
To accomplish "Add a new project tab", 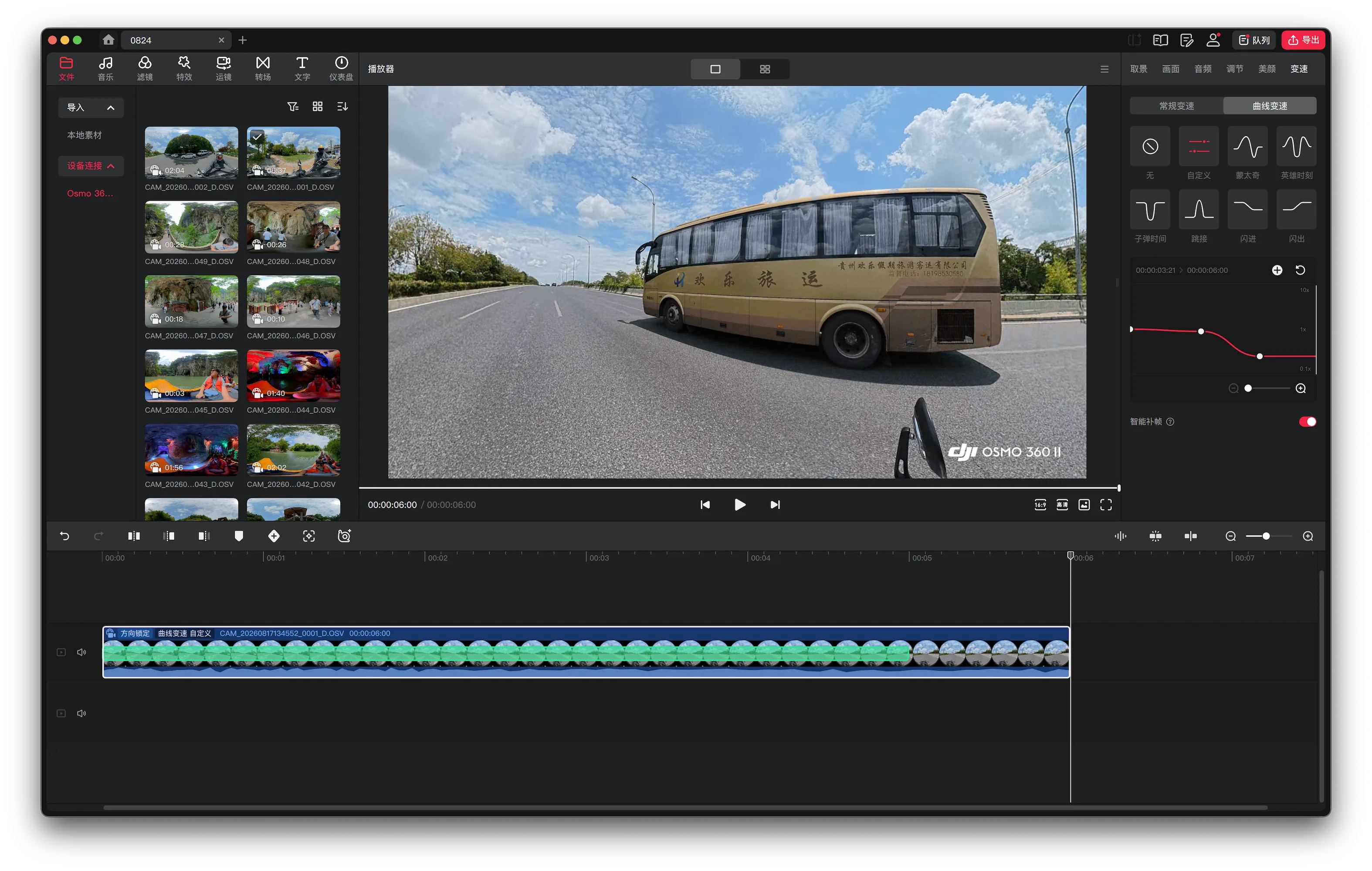I will pyautogui.click(x=243, y=40).
